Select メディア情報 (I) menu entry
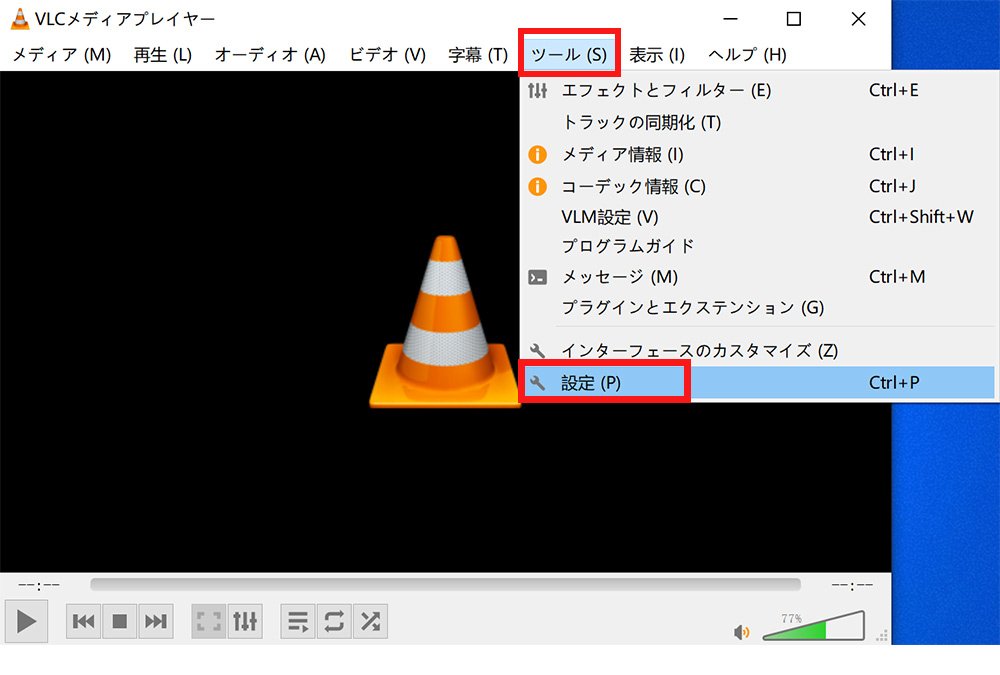Viewport: 1000px width, 675px height. point(758,154)
